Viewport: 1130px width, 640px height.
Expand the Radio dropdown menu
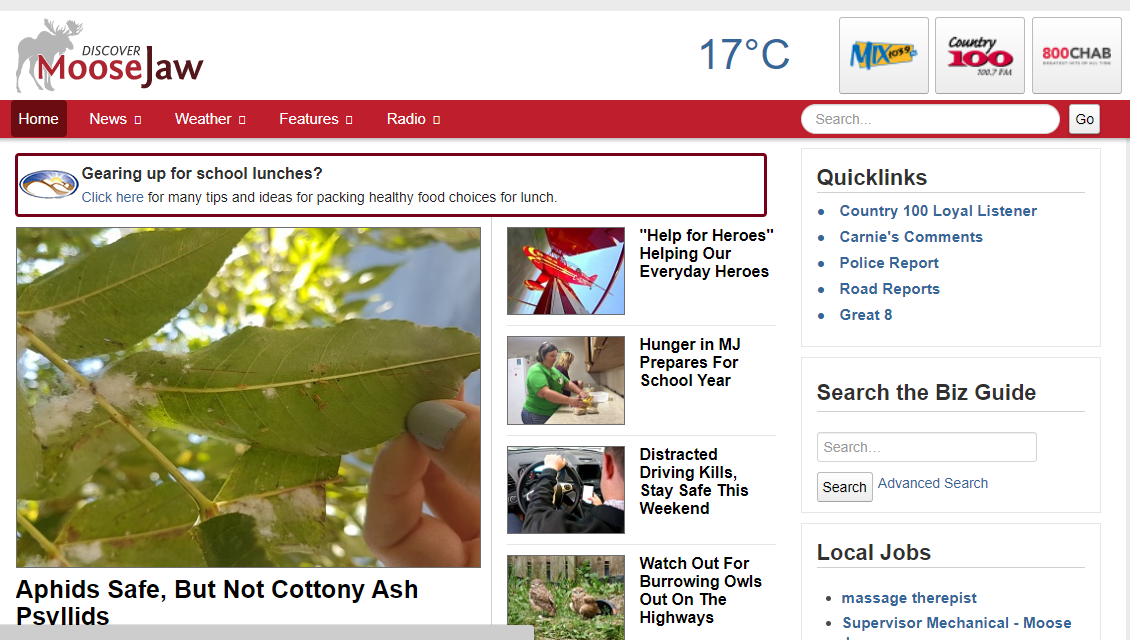[x=413, y=119]
